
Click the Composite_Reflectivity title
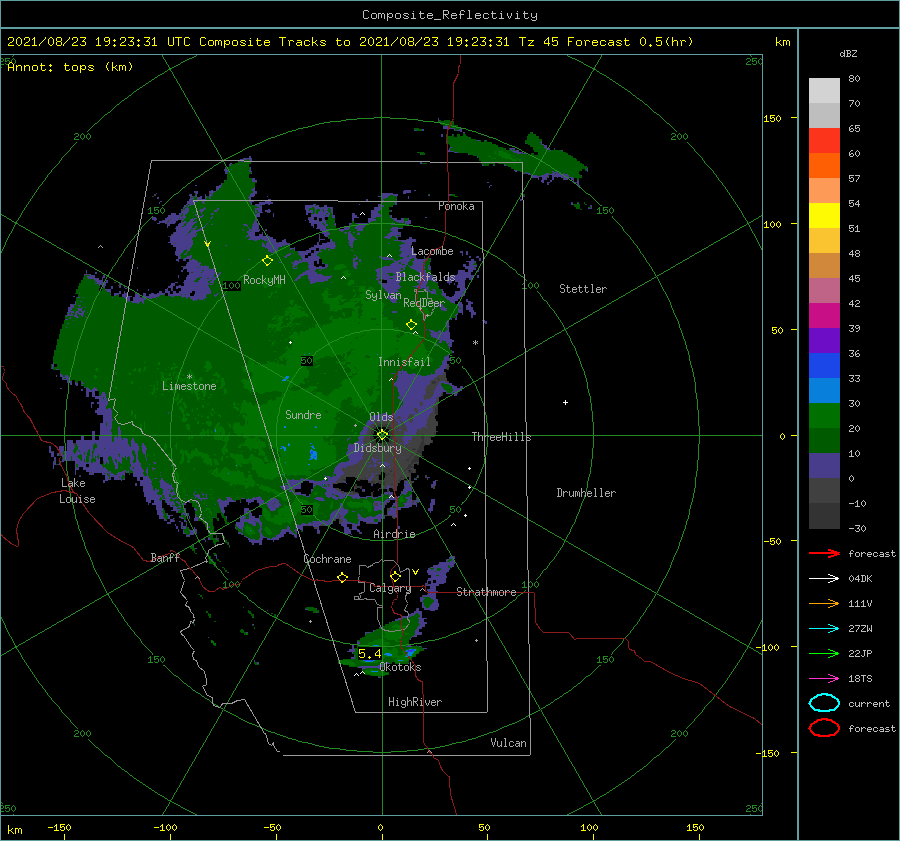[450, 15]
